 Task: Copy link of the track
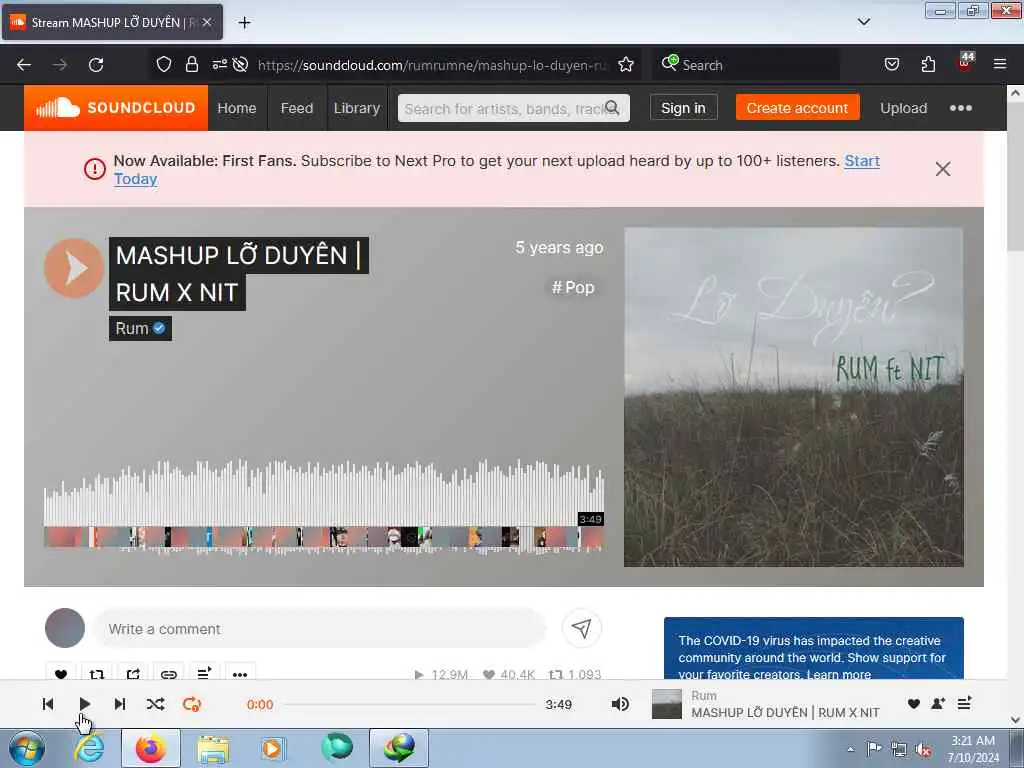coord(168,674)
